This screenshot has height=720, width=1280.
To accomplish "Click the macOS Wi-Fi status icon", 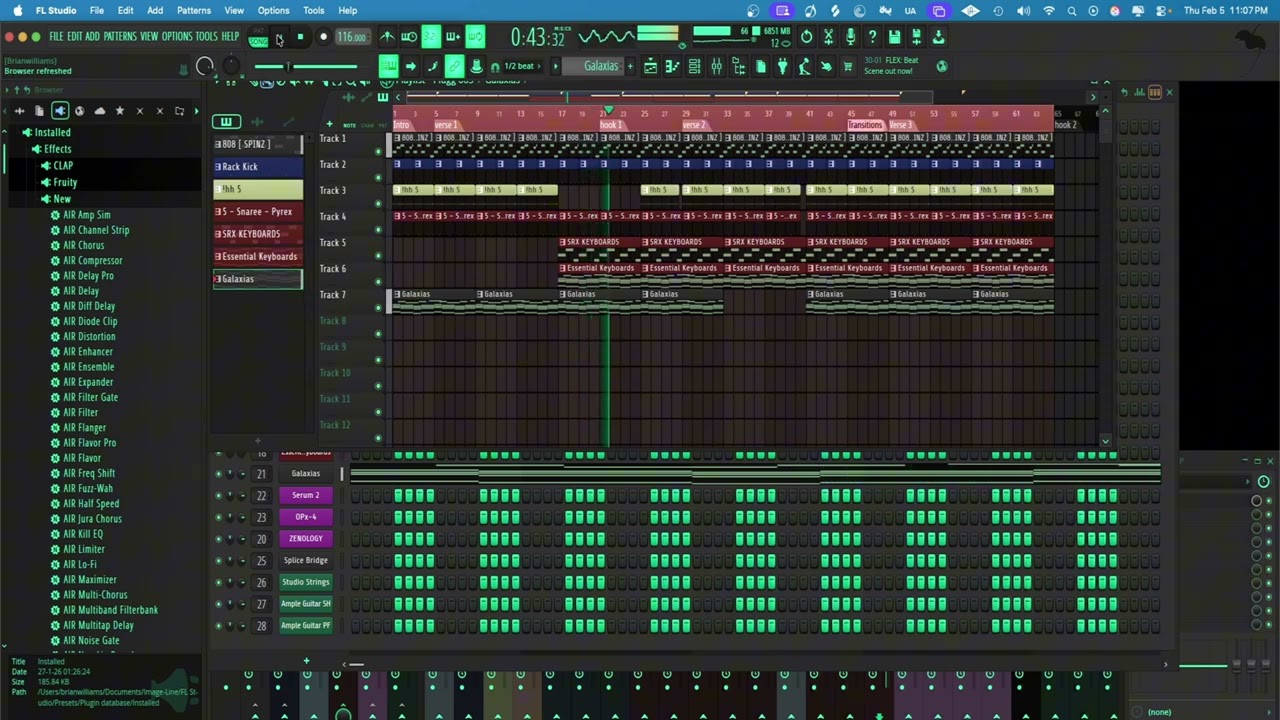I will click(1048, 11).
